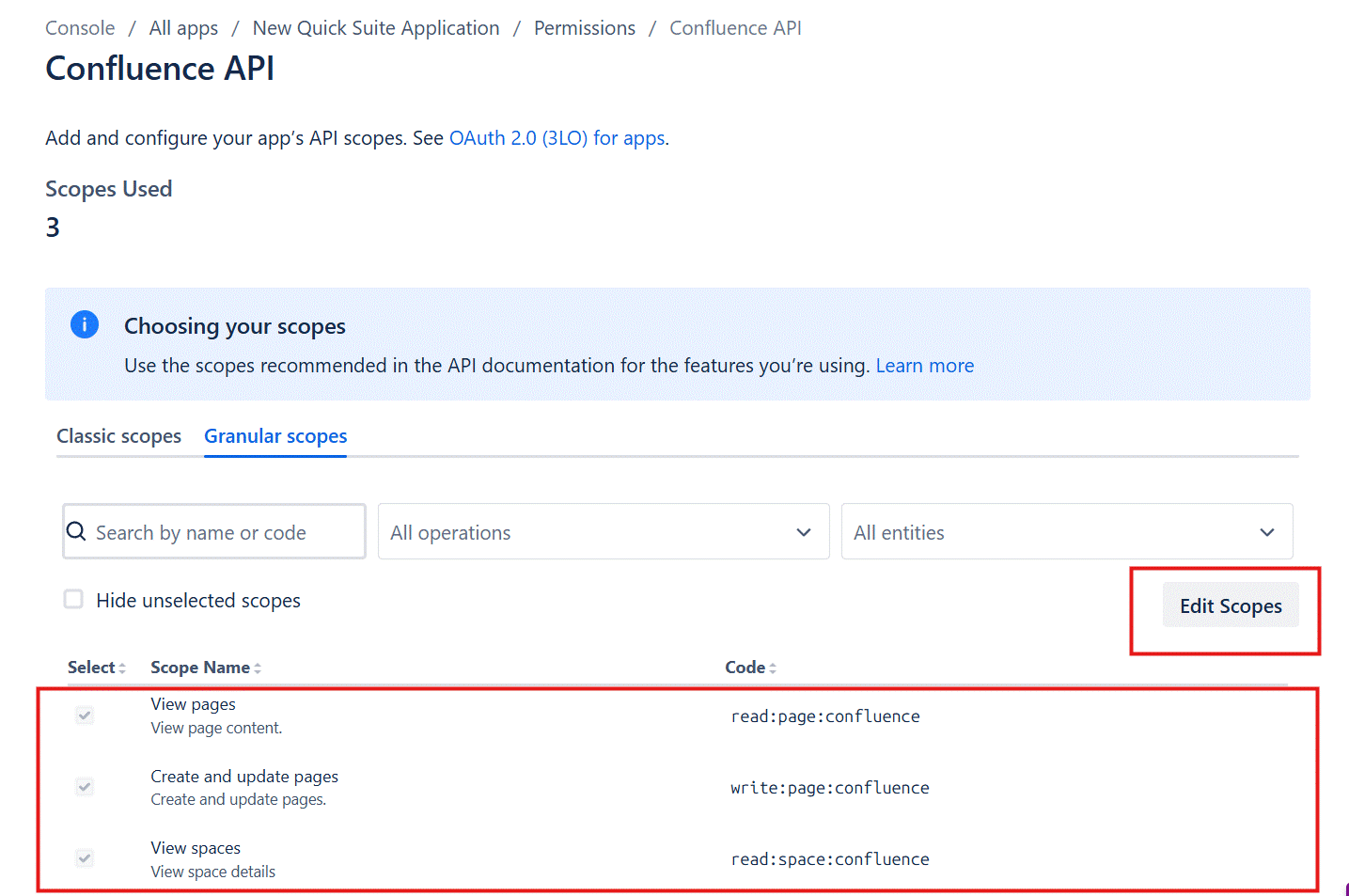Open OAuth 2.0 (3LO) for apps link
The image size is (1349, 896).
[557, 138]
